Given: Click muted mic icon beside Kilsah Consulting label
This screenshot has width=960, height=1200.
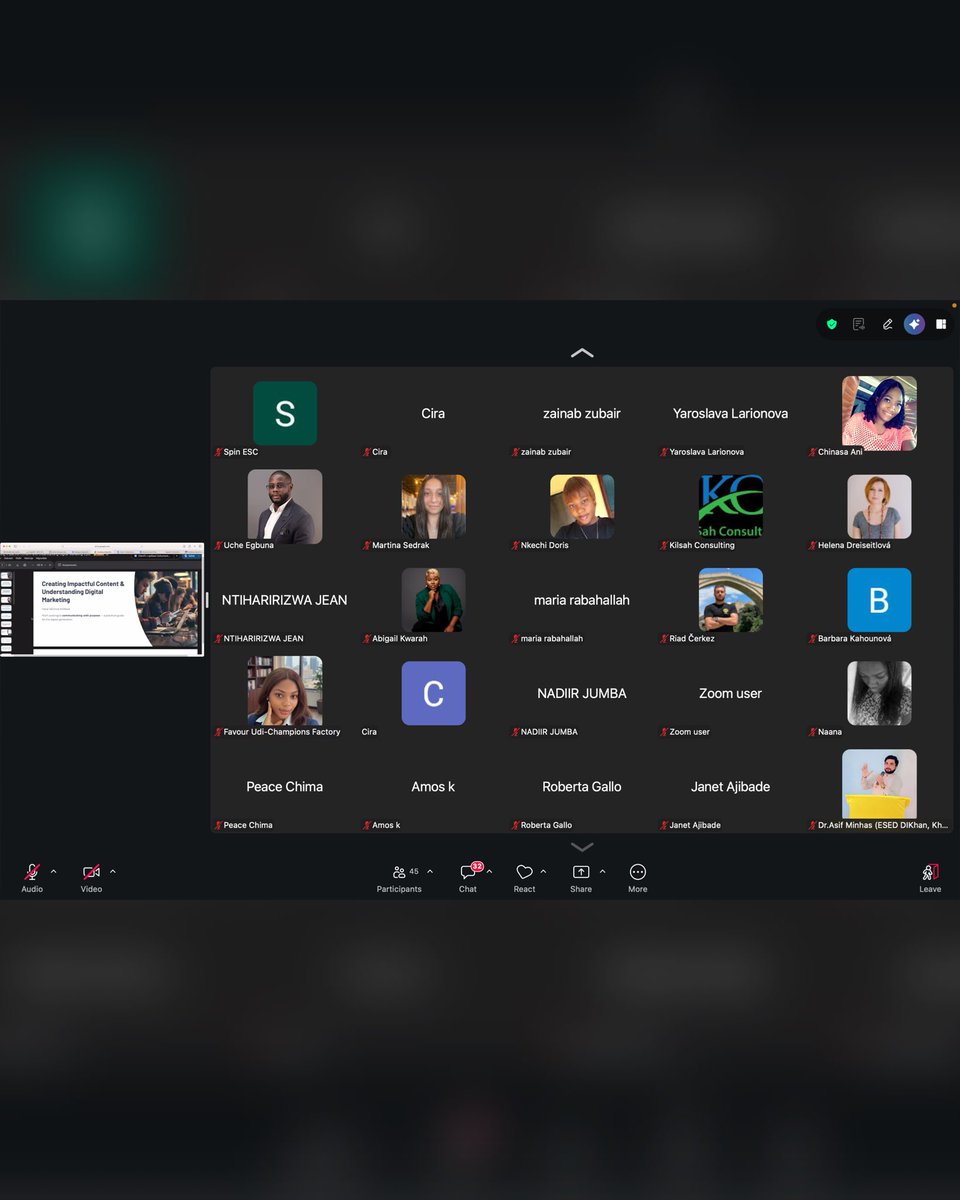Looking at the screenshot, I should [663, 545].
